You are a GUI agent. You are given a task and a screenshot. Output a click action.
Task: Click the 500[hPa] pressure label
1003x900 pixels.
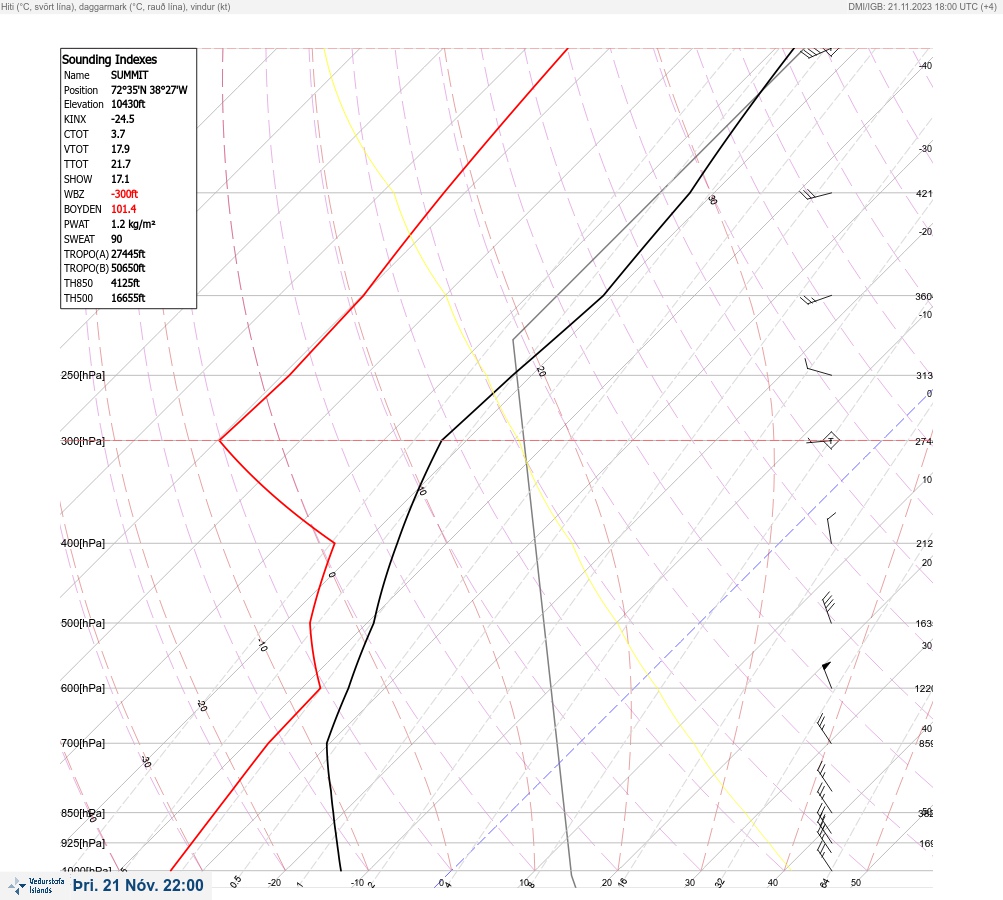coord(83,624)
